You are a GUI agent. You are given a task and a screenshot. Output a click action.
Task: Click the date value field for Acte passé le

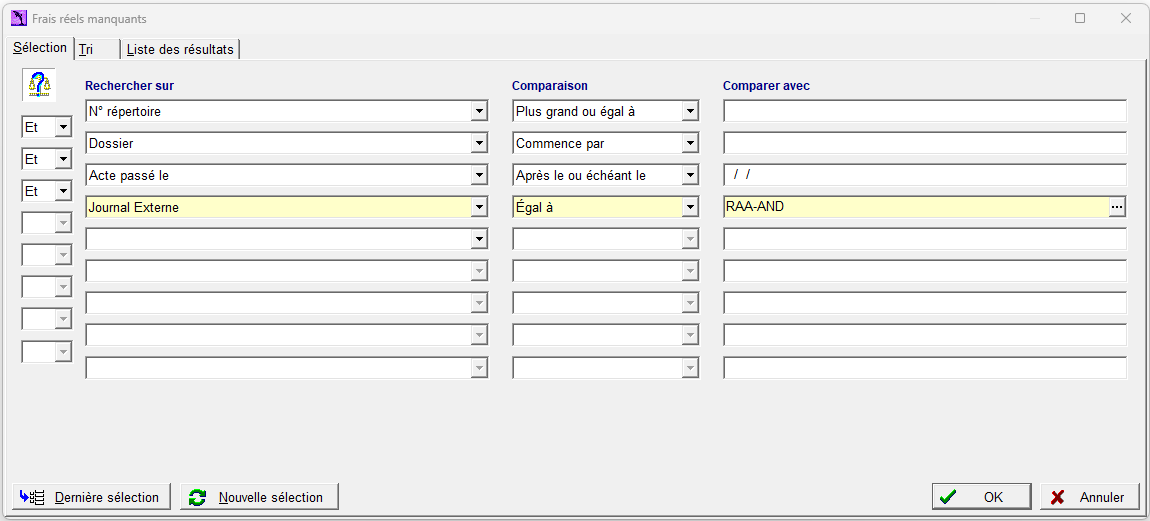click(925, 175)
